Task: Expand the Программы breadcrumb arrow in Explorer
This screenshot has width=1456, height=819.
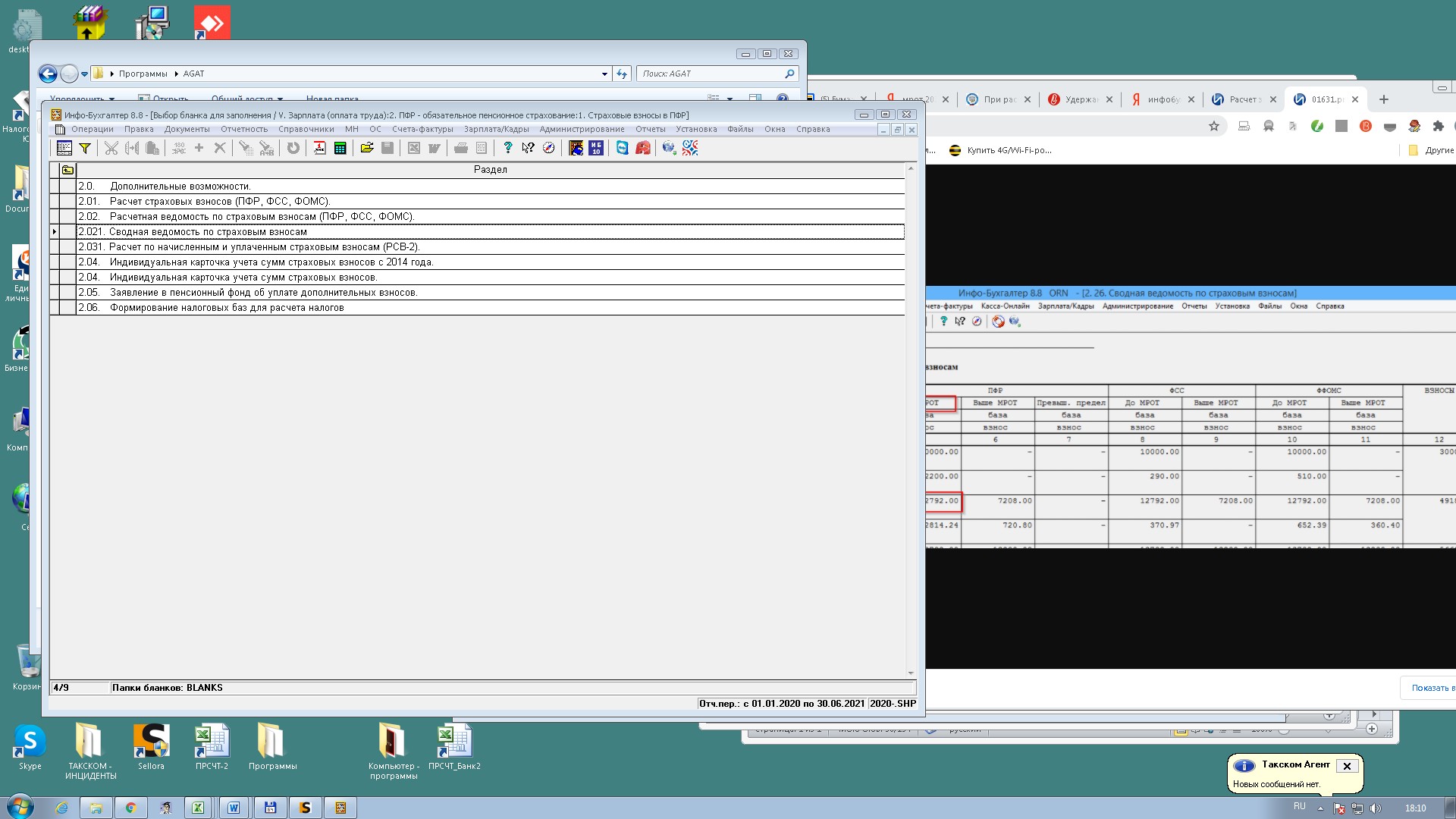Action: [x=177, y=74]
